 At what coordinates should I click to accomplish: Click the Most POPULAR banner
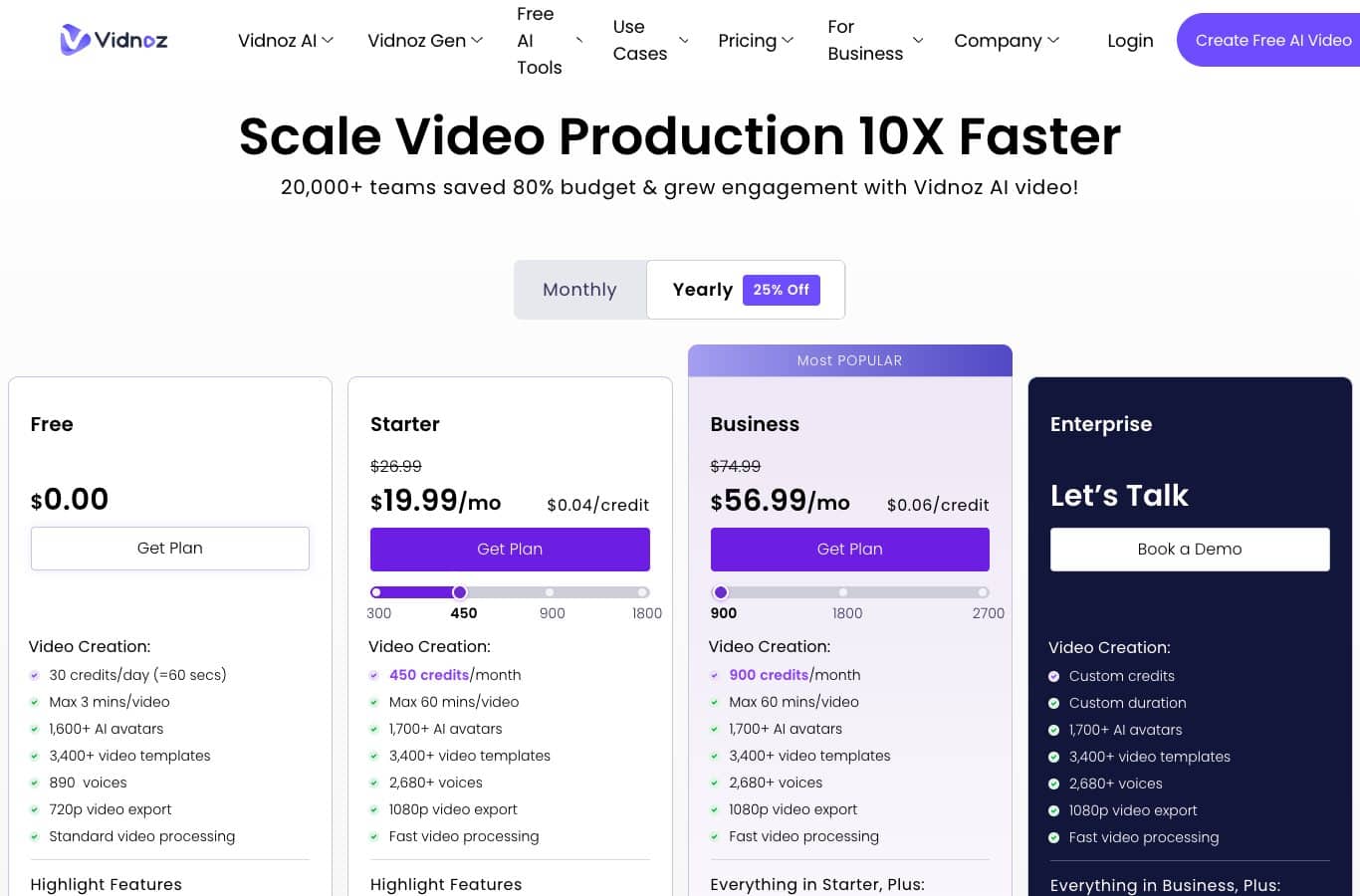point(849,360)
